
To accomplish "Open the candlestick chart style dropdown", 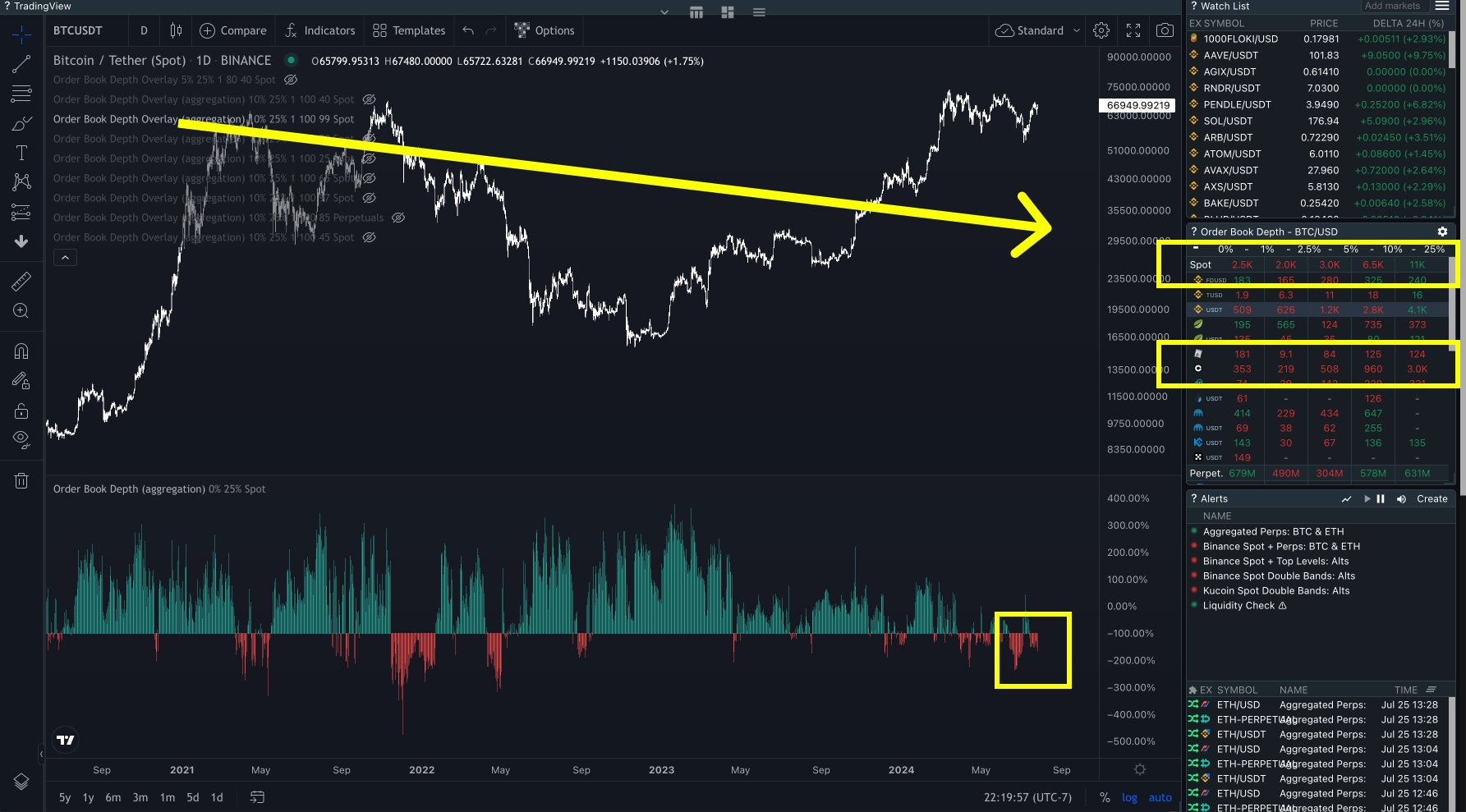I will [176, 30].
